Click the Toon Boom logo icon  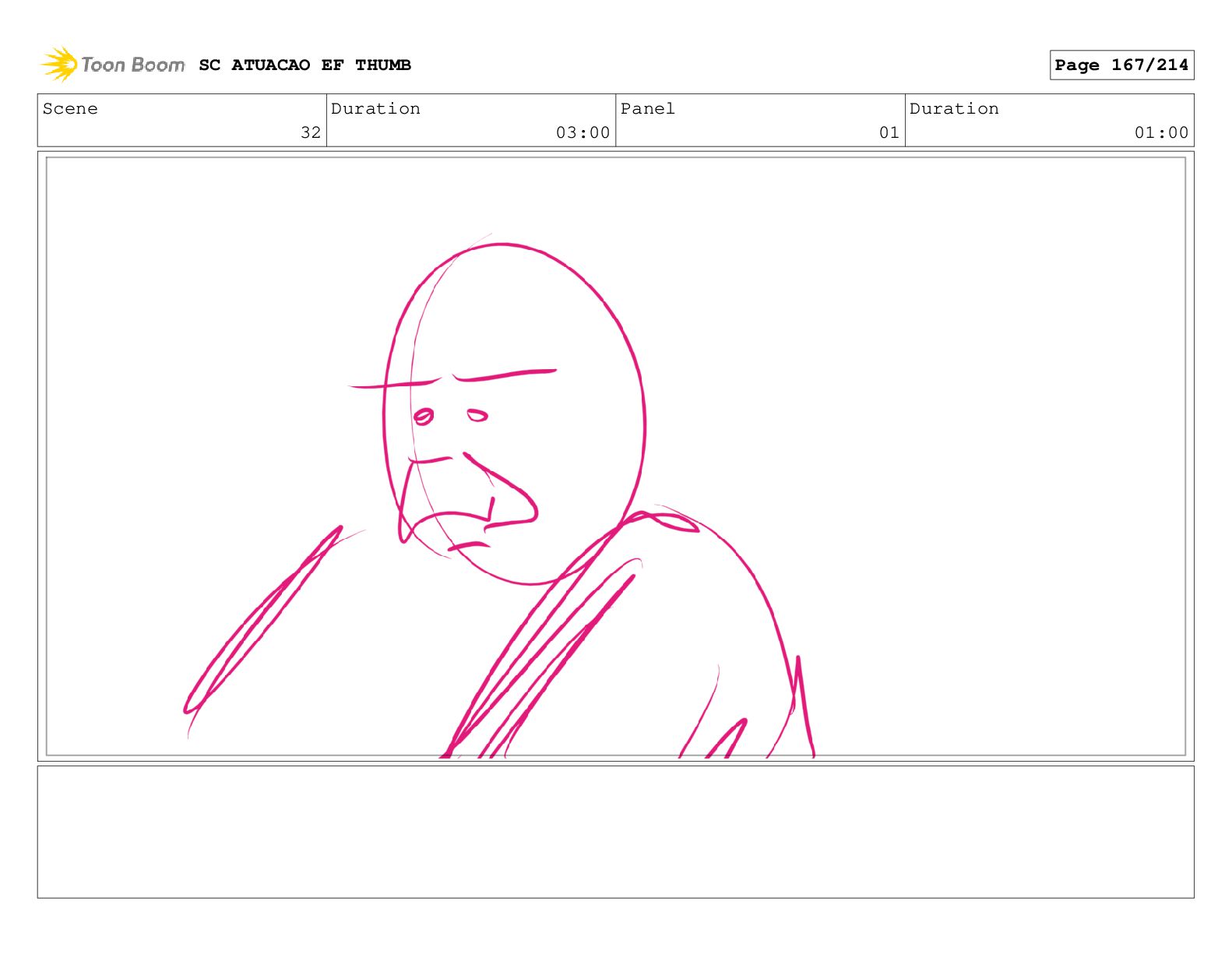coord(59,64)
